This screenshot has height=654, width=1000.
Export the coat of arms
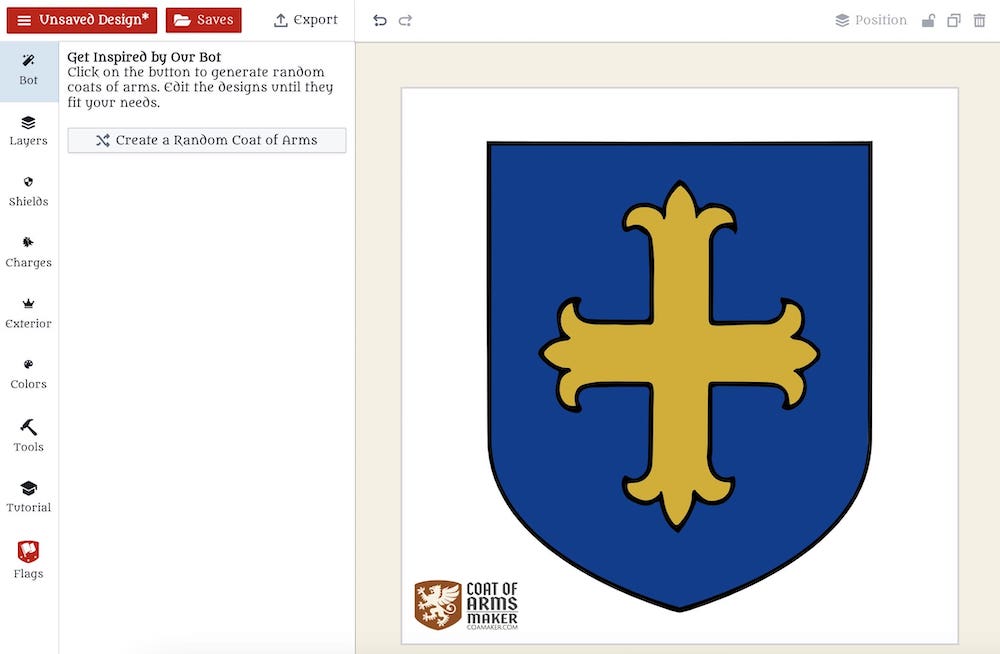point(306,19)
